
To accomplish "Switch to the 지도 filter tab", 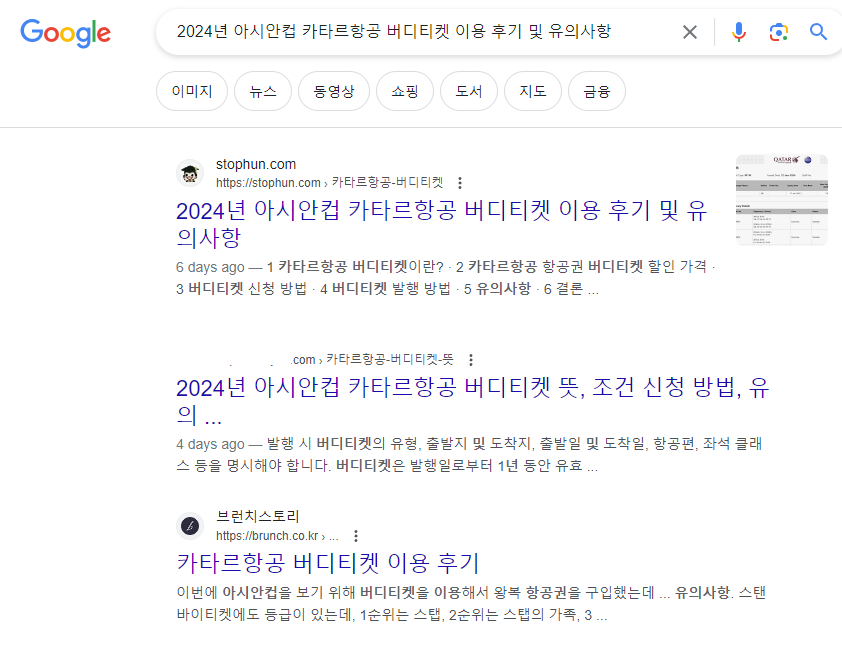I will [533, 91].
